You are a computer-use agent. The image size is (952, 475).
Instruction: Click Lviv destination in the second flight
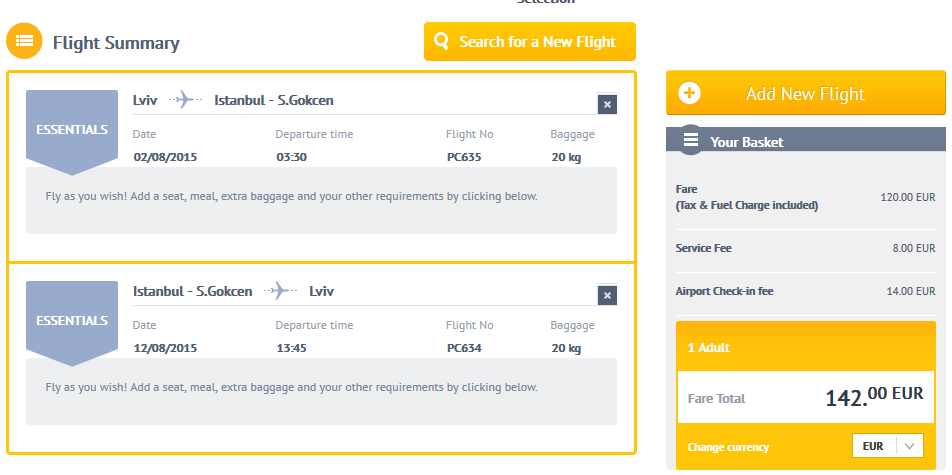point(322,291)
